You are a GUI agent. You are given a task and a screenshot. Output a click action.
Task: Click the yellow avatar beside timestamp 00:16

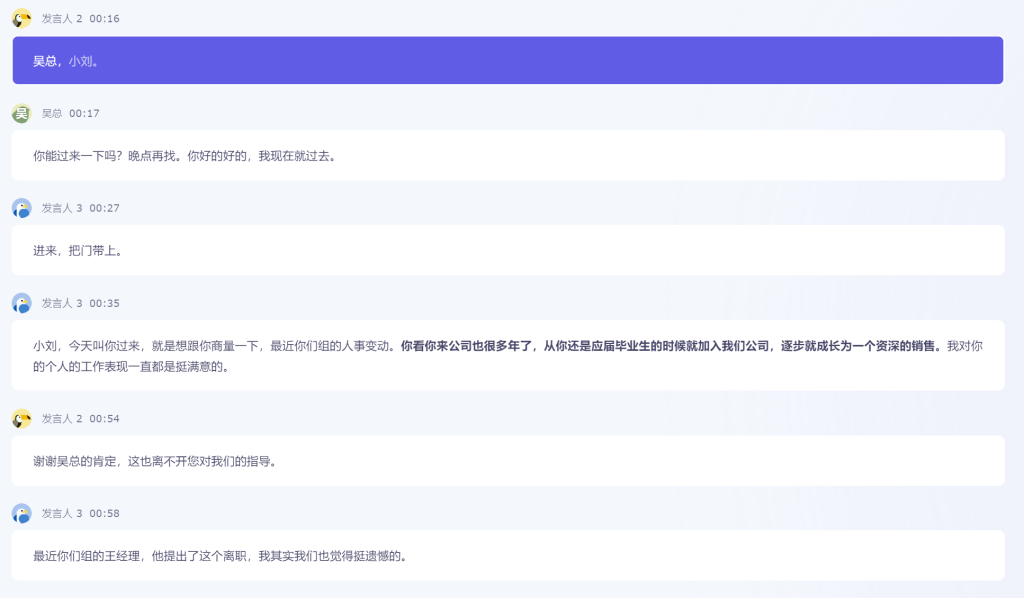coord(21,18)
